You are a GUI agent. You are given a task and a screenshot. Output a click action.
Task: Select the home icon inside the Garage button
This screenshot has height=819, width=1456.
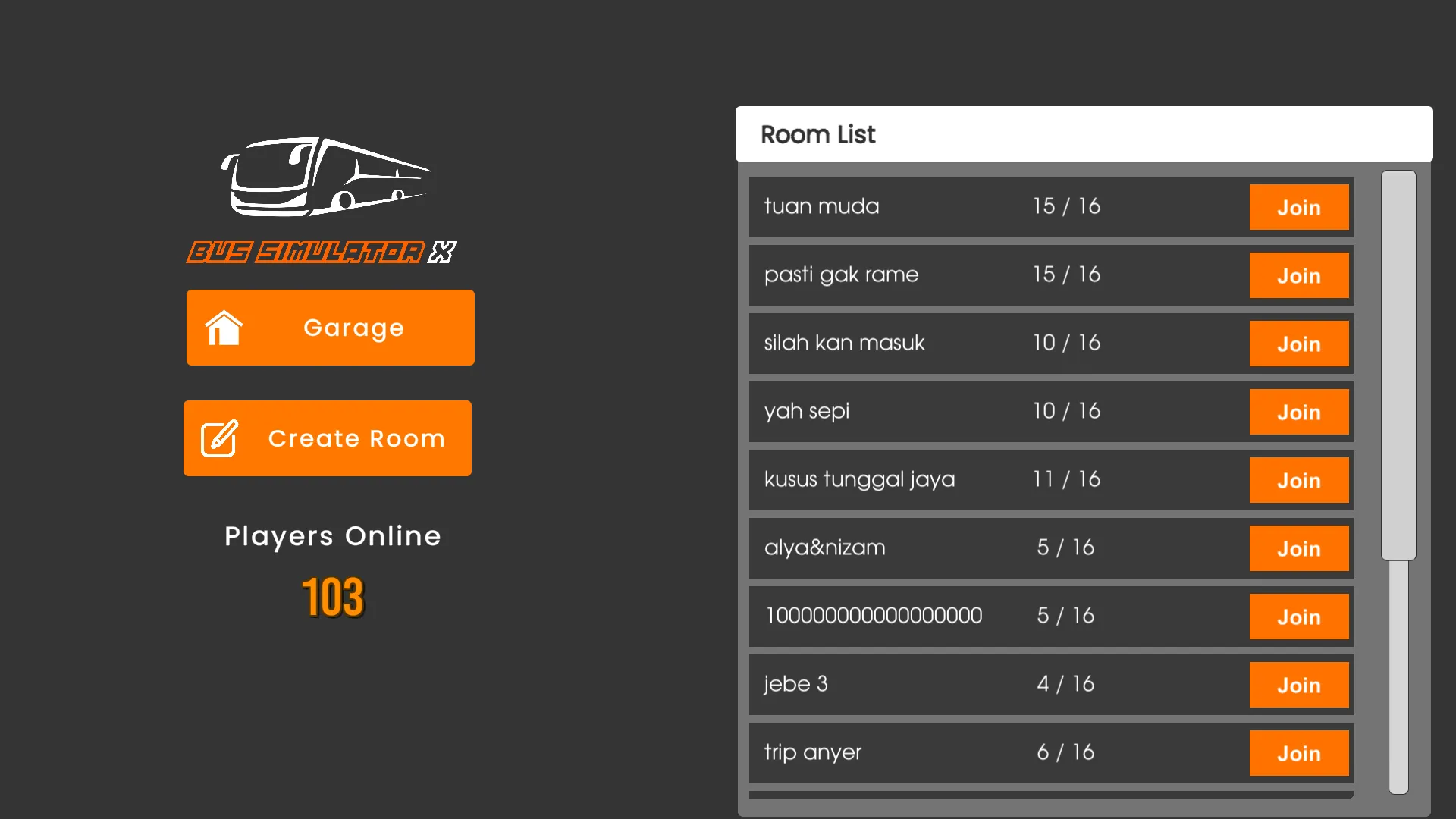point(224,328)
